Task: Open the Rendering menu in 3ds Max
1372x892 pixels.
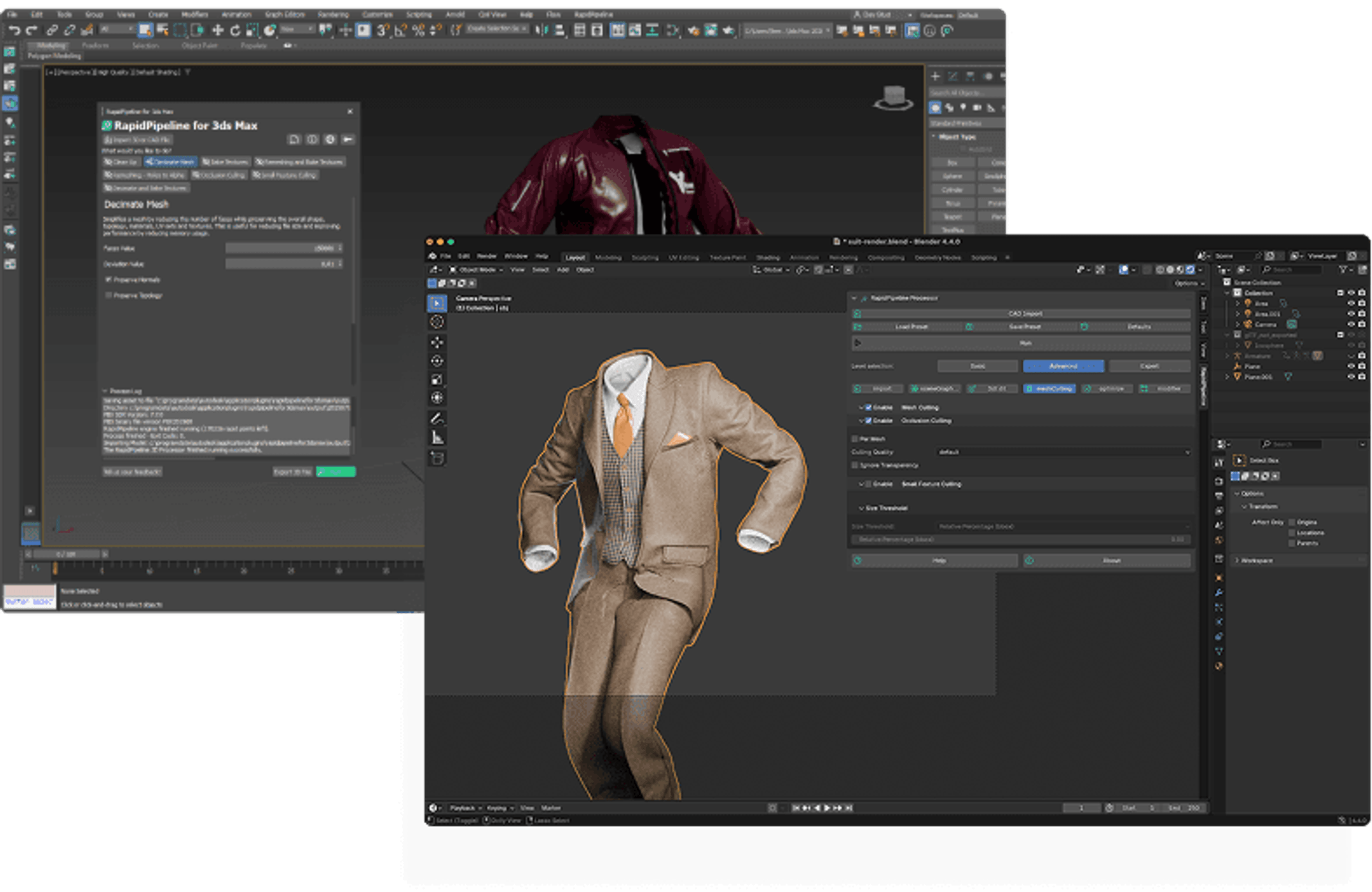Action: (332, 14)
